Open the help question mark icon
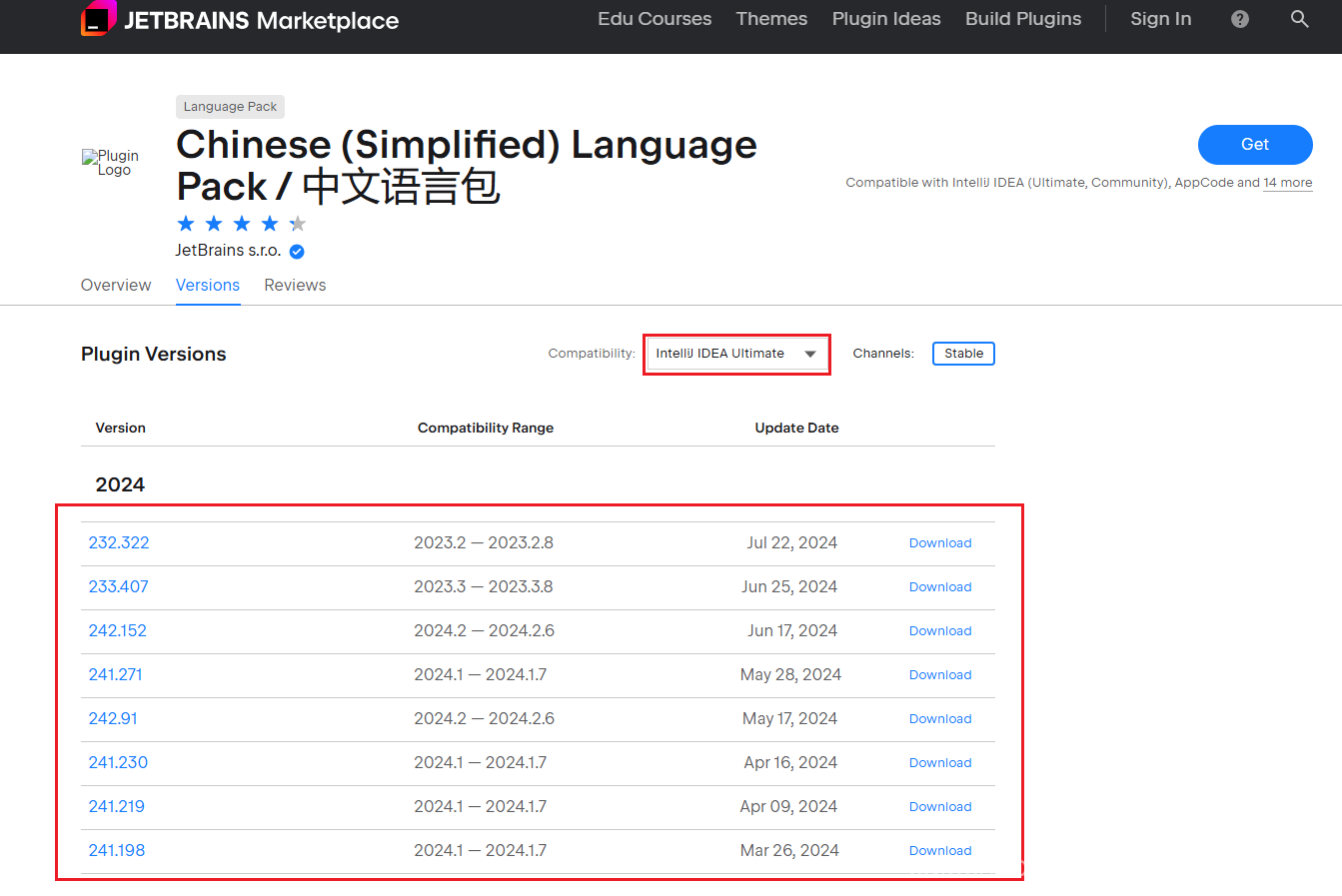Image resolution: width=1342 pixels, height=896 pixels. (x=1240, y=19)
